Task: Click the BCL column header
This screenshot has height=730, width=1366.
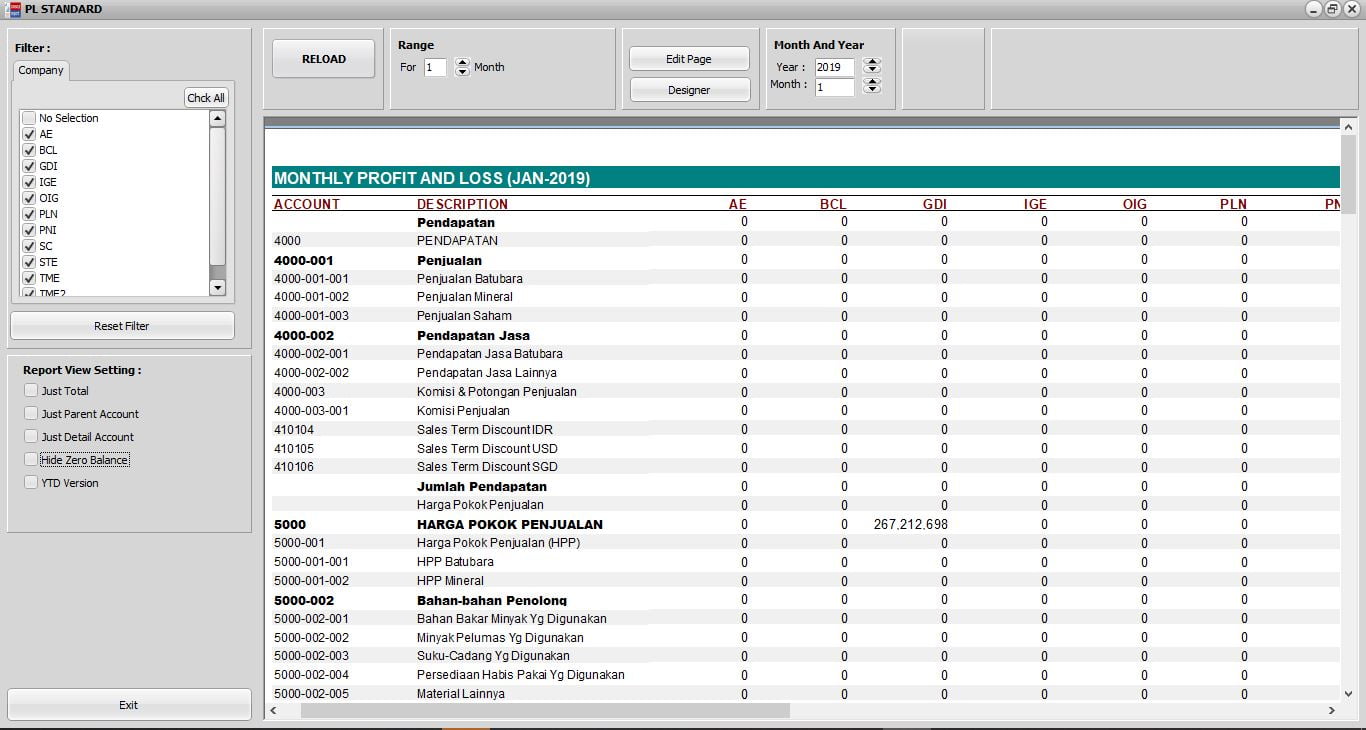Action: click(x=833, y=204)
